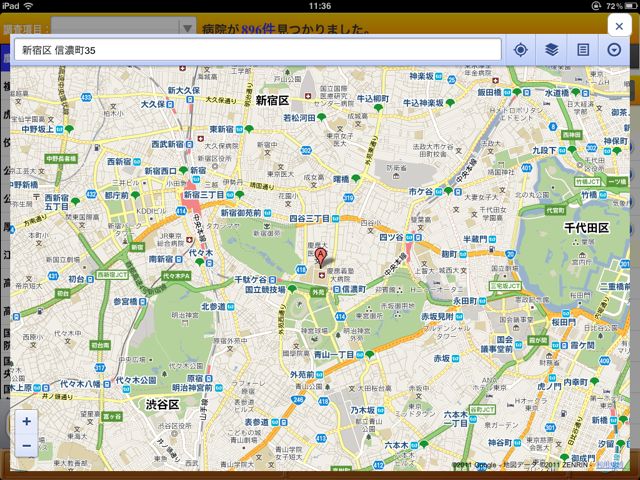Screen dimensions: 640x480
Task: Tap the 四谷三丁目 station label
Action: click(309, 218)
